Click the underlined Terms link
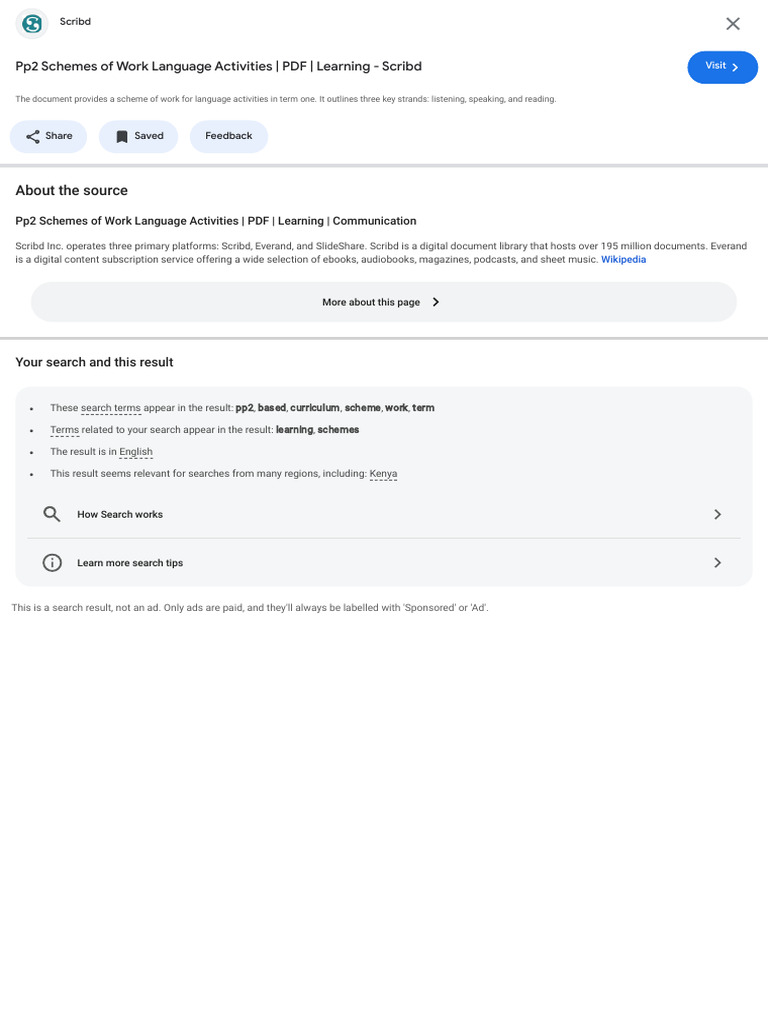This screenshot has height=1024, width=768. coord(64,430)
